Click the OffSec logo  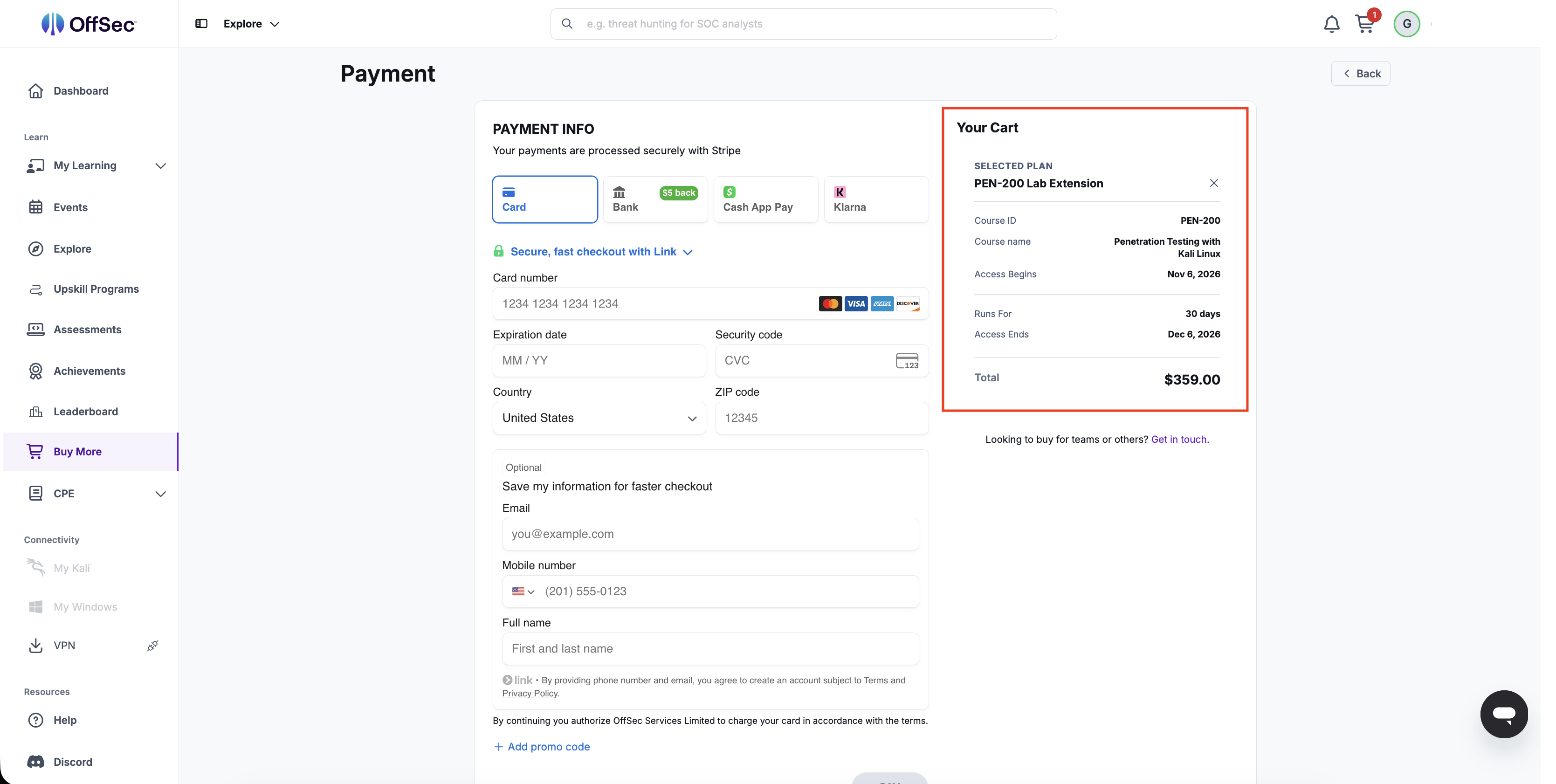[89, 24]
